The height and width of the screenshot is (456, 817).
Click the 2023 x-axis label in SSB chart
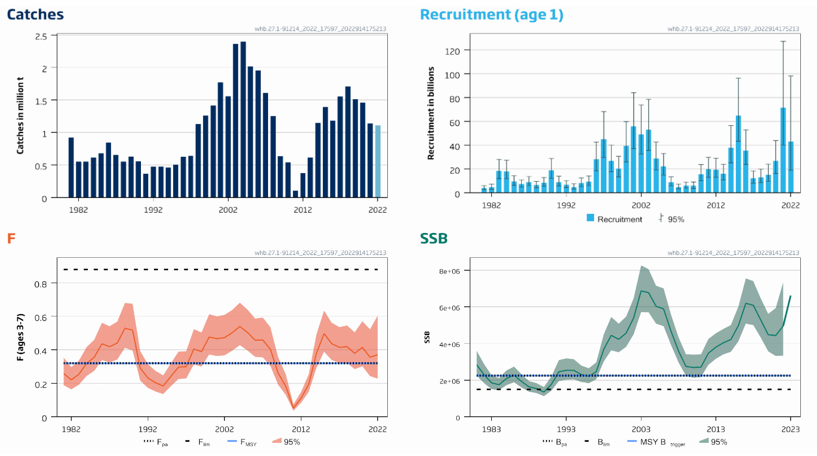pyautogui.click(x=790, y=427)
